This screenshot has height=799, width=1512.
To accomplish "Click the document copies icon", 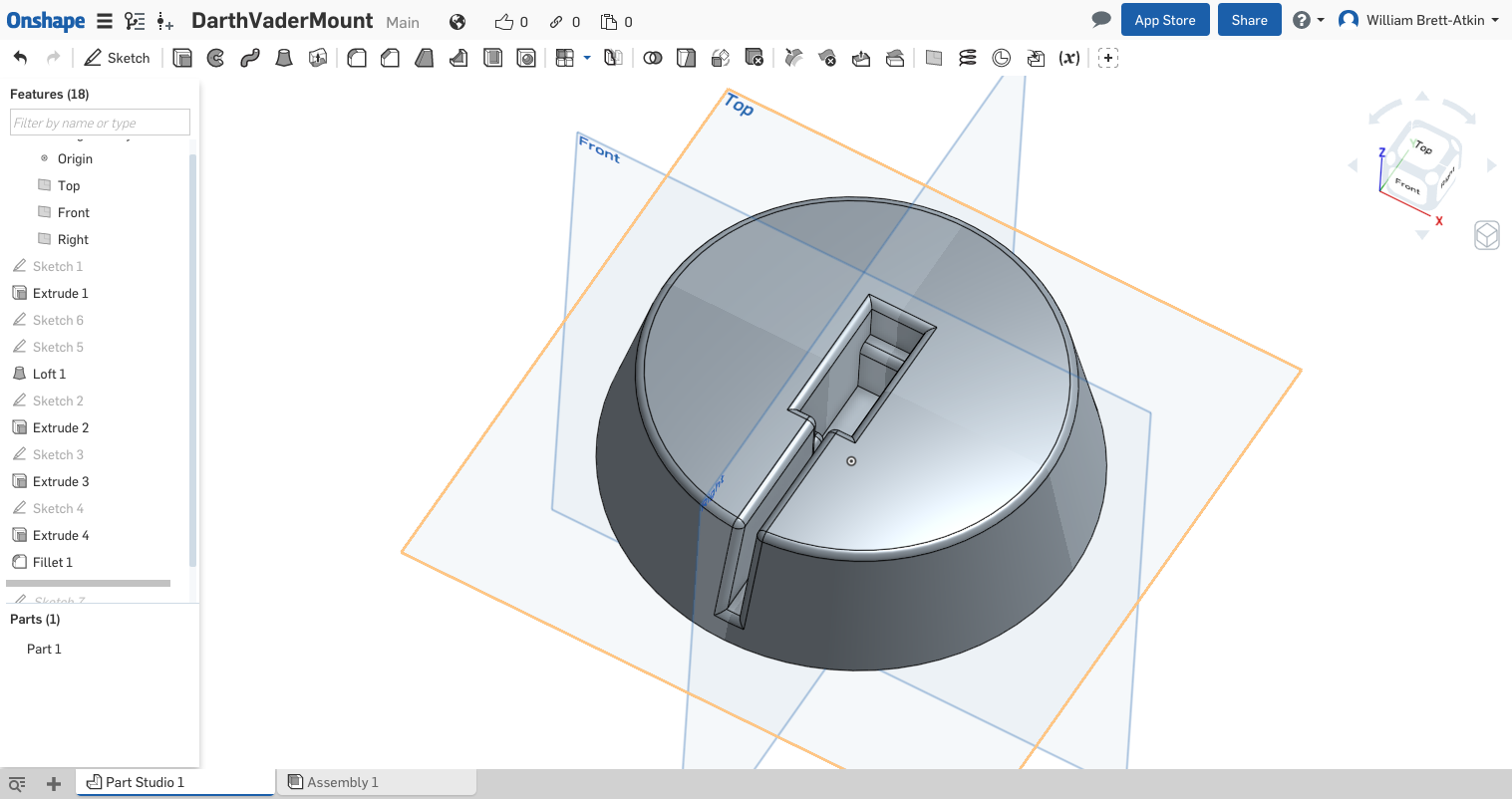I will (x=609, y=22).
